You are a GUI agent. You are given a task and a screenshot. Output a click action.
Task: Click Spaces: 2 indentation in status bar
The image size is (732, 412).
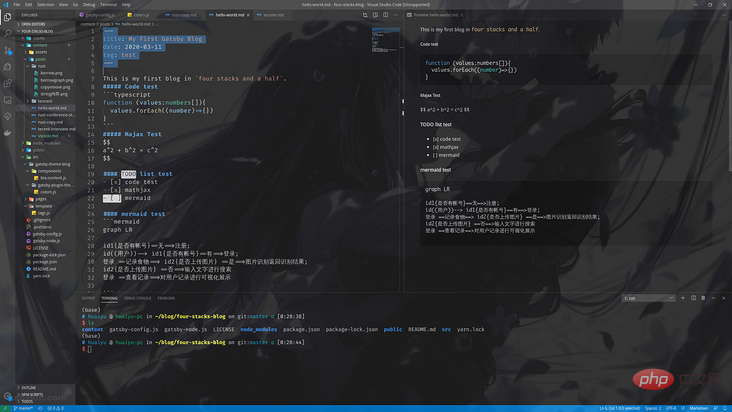(653, 408)
